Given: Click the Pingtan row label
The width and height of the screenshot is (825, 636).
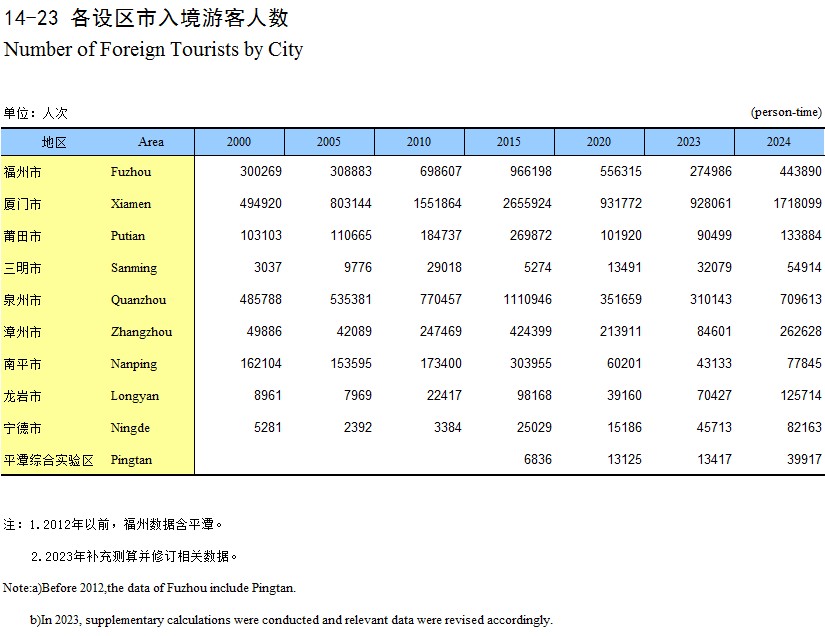Looking at the screenshot, I should 131,460.
